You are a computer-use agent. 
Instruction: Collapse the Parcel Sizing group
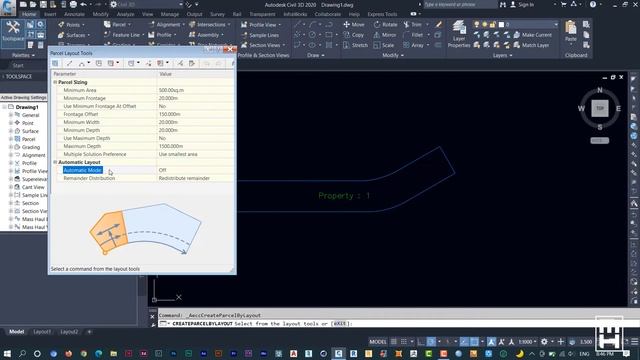coord(55,82)
